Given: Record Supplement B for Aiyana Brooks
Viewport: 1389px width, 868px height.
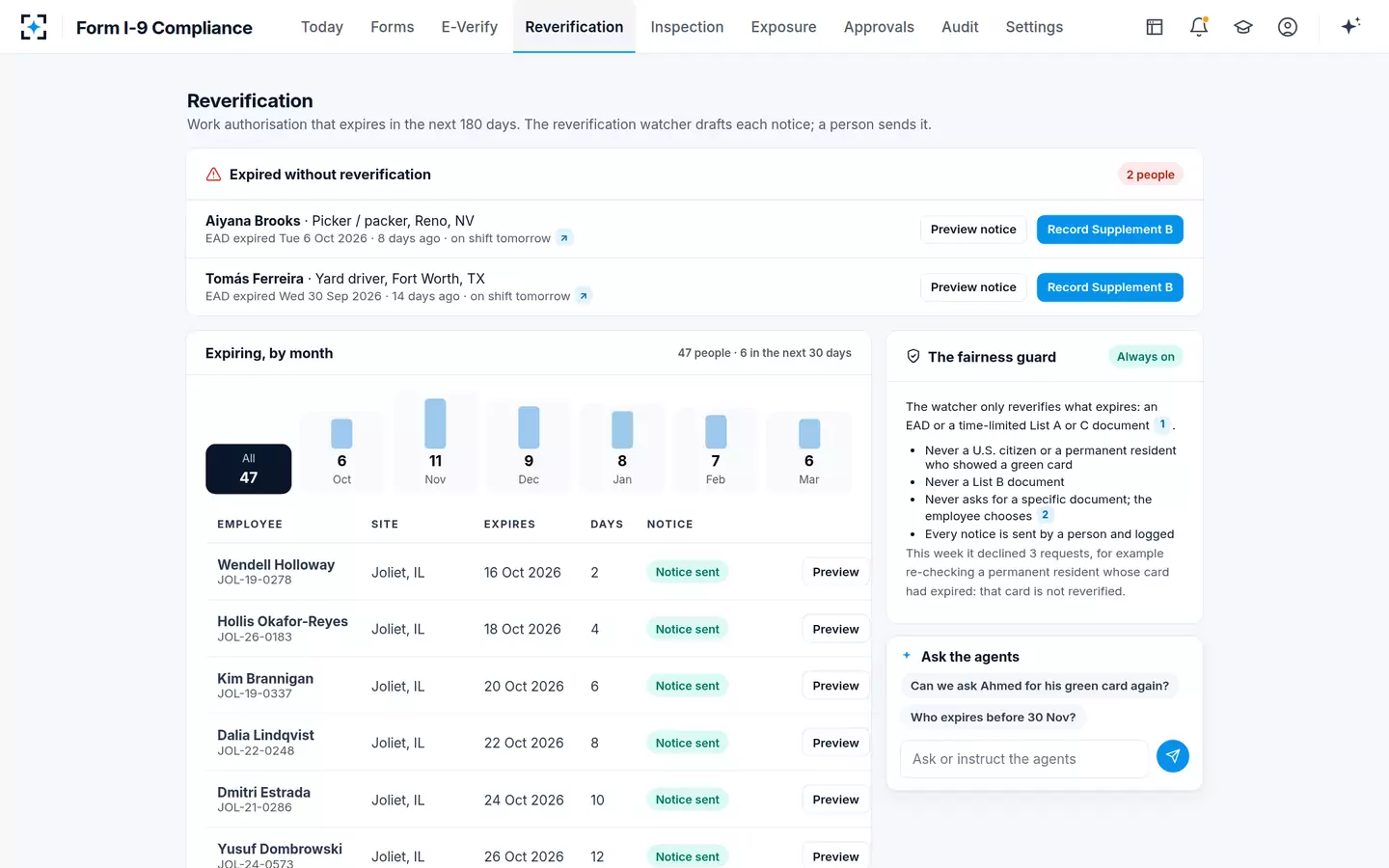Looking at the screenshot, I should coord(1110,230).
